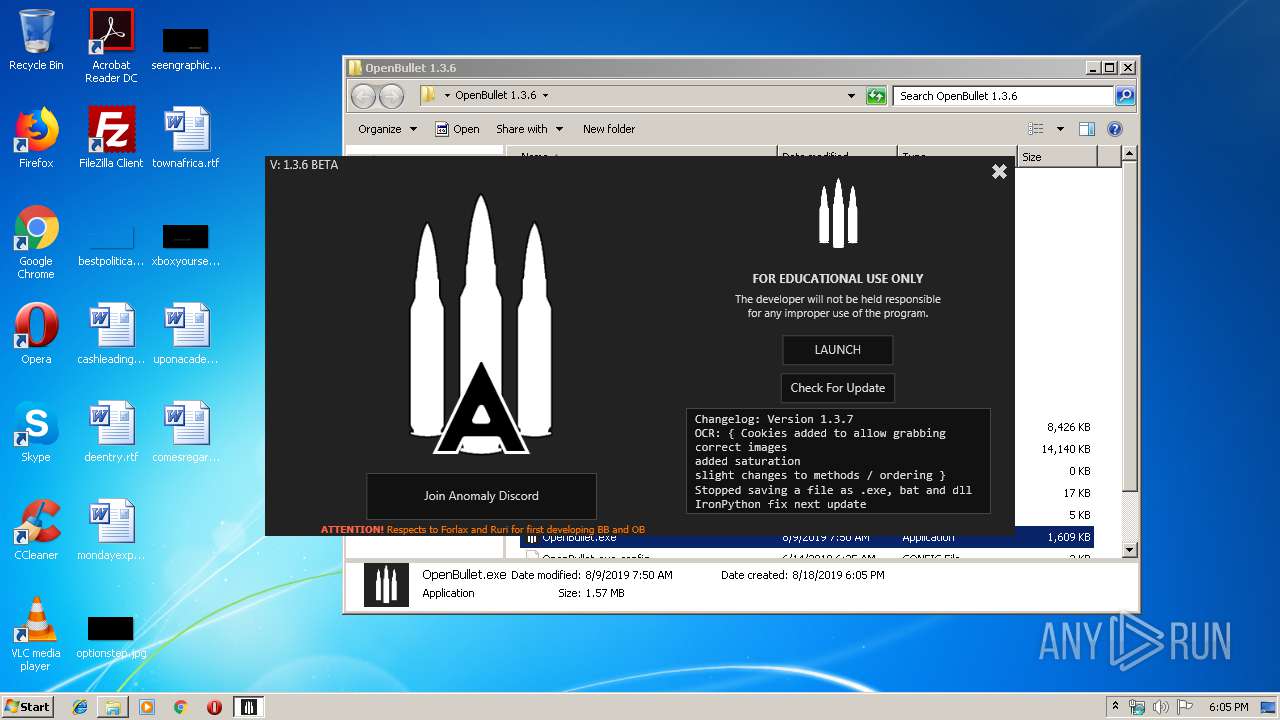Select uponacade document on the desktop
The height and width of the screenshot is (720, 1280).
click(x=186, y=334)
